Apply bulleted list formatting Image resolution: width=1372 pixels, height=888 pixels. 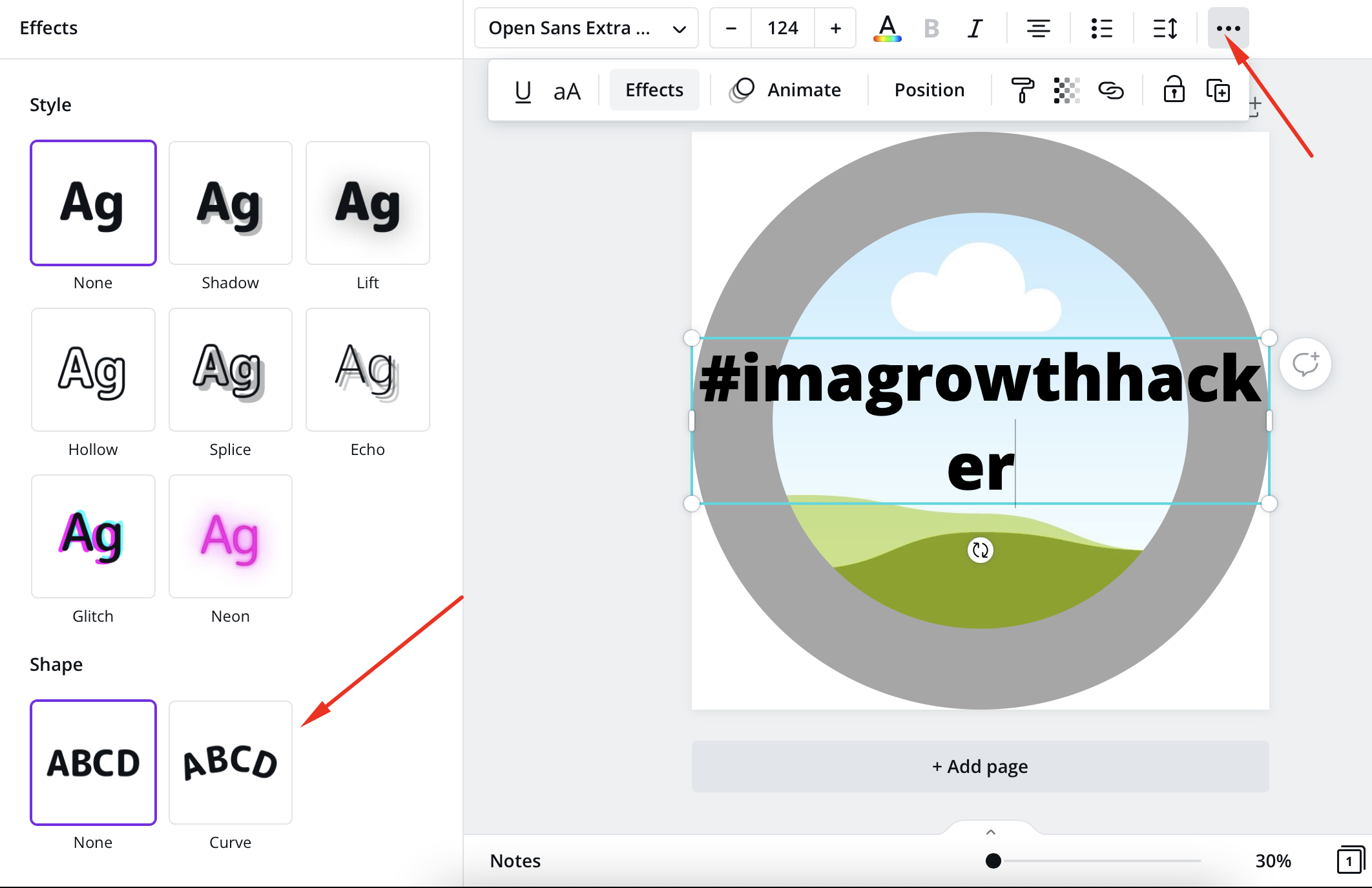(x=1101, y=28)
